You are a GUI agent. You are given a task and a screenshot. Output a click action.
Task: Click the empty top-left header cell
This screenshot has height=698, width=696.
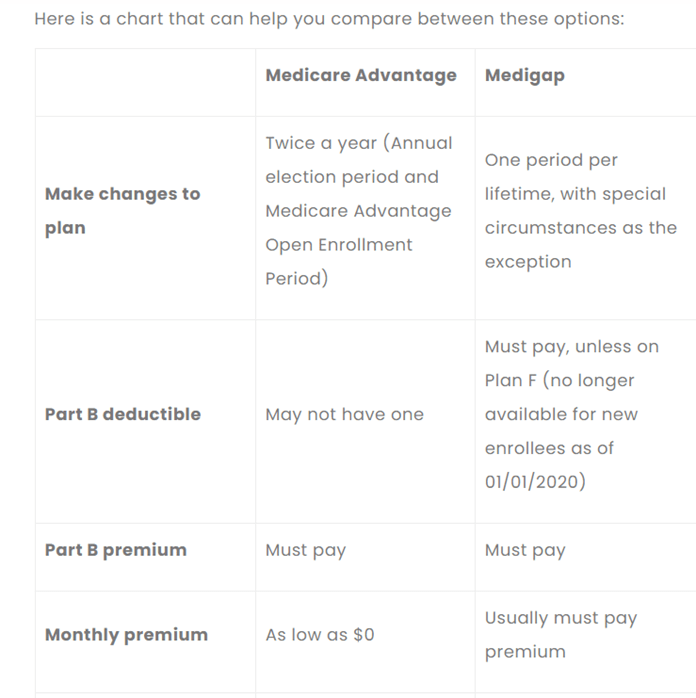click(x=145, y=82)
